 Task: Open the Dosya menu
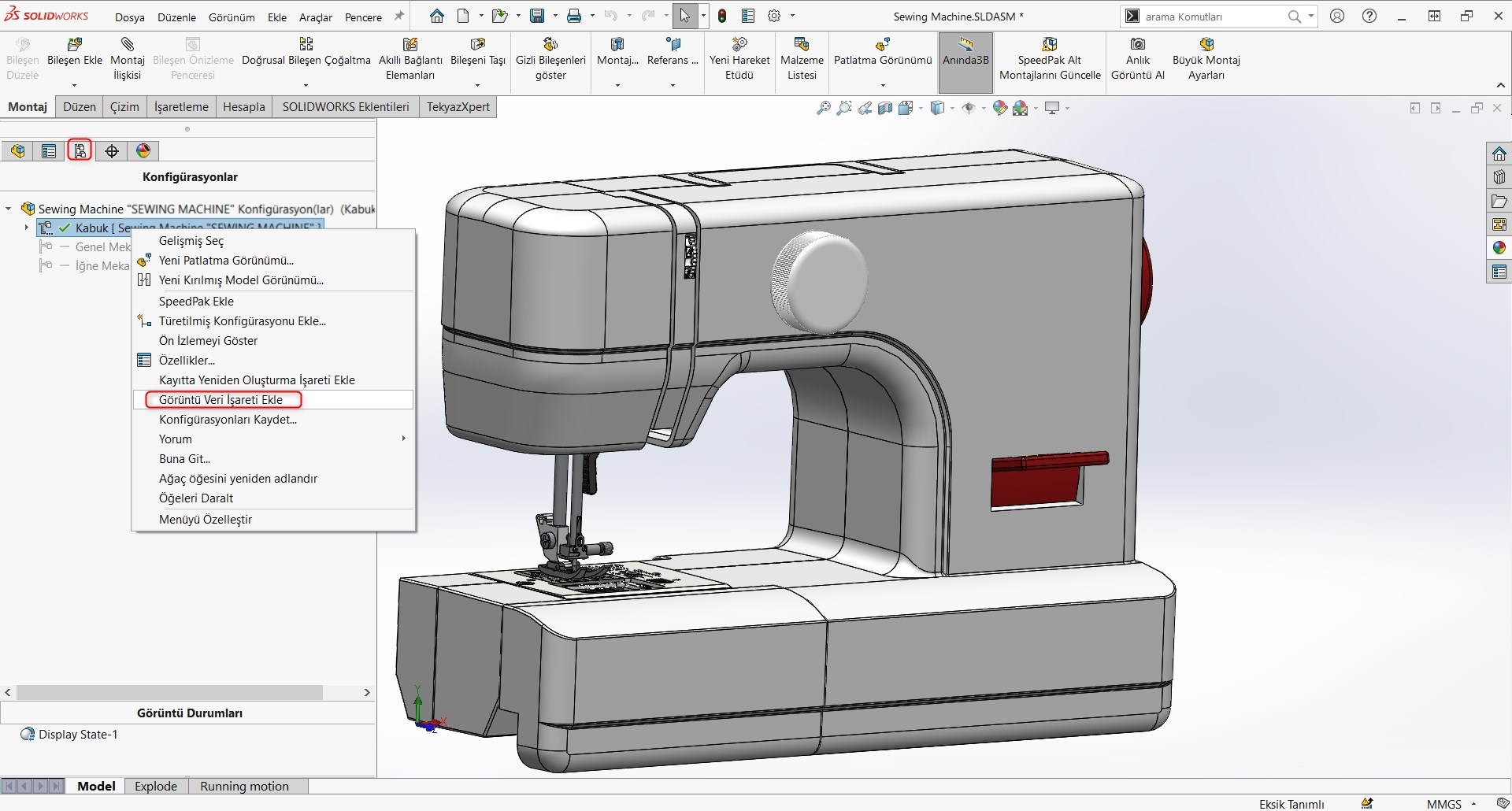click(x=130, y=17)
